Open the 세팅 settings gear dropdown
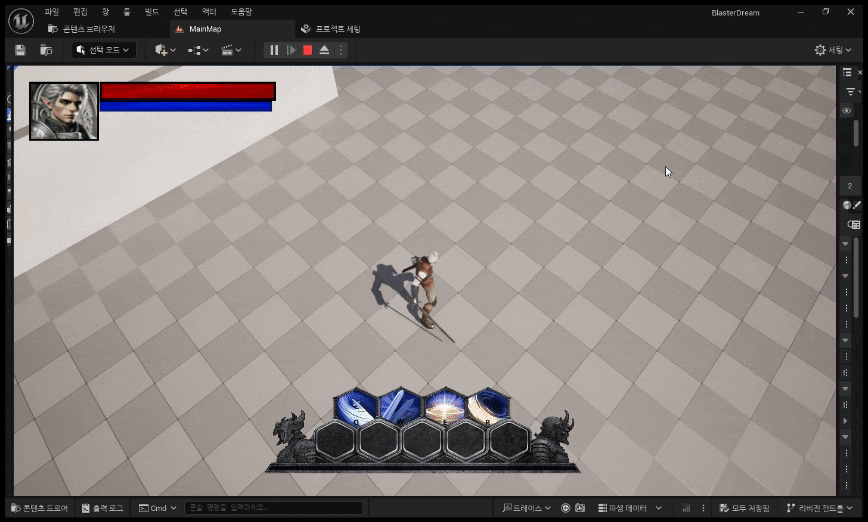The height and width of the screenshot is (522, 868). (833, 50)
